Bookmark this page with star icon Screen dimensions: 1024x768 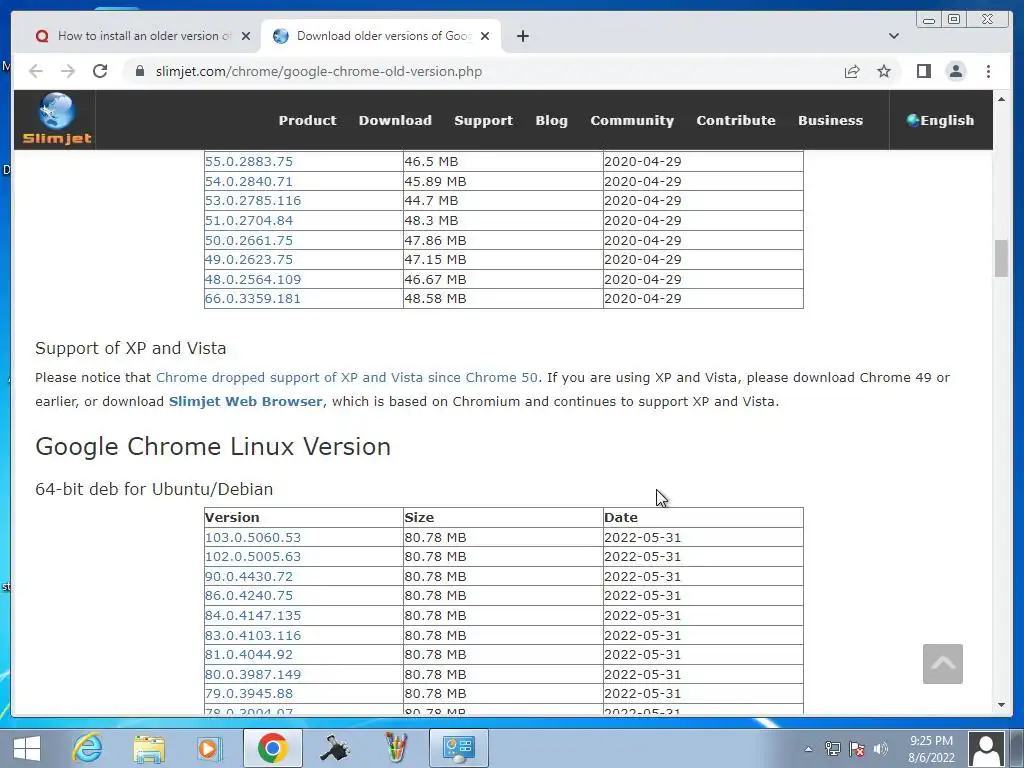(884, 71)
